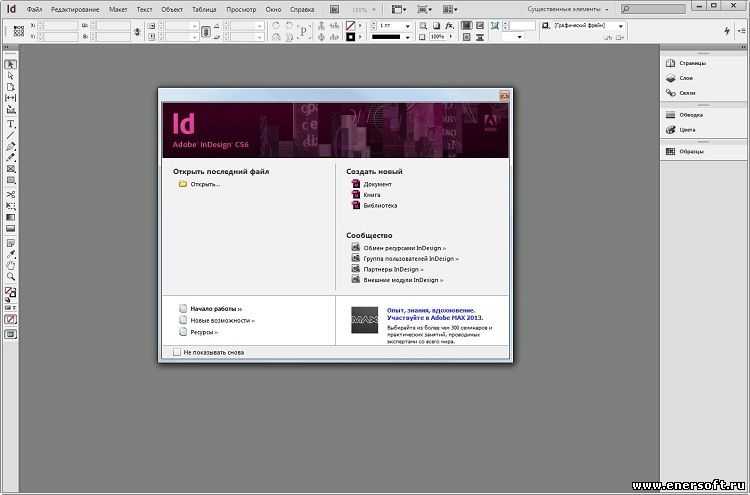750x495 pixels.
Task: Open the Макет menu
Action: pos(118,9)
